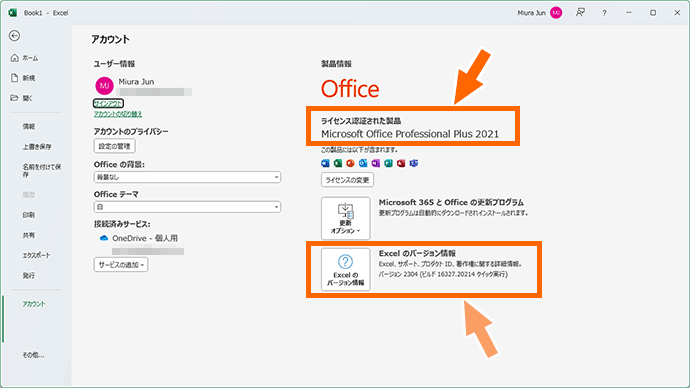This screenshot has width=690, height=388.
Task: Click the Word product icon
Action: [325, 163]
